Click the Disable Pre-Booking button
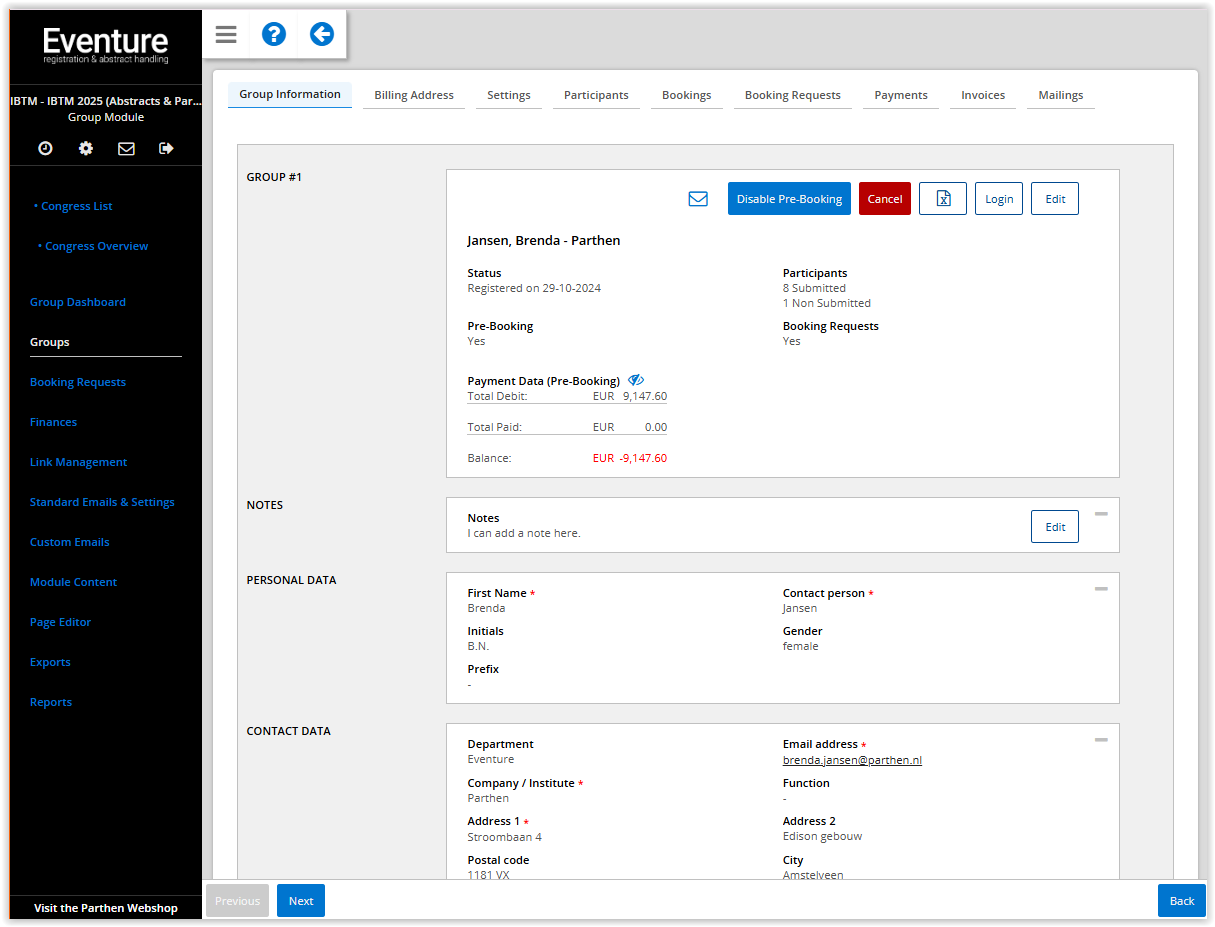Image resolution: width=1215 pixels, height=927 pixels. 789,199
